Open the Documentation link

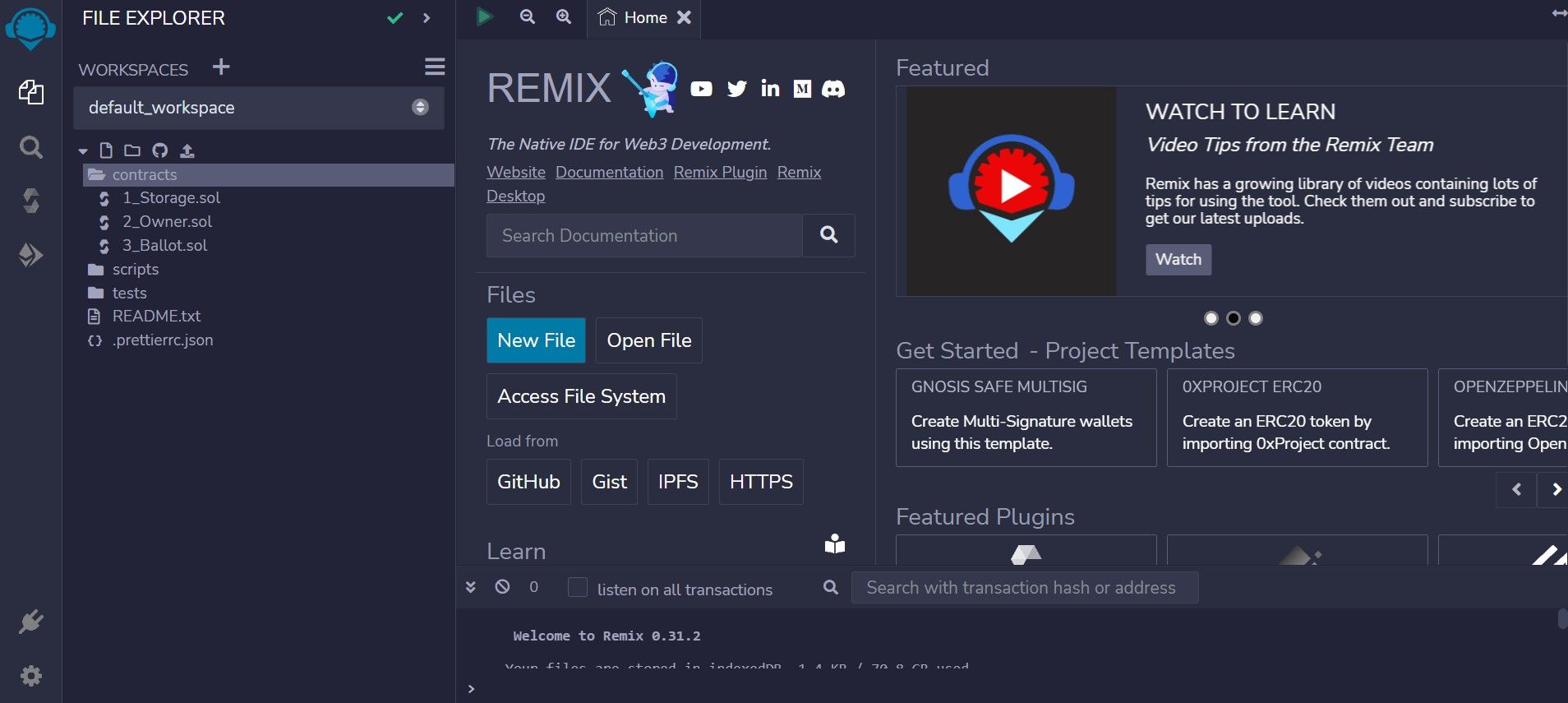tap(609, 172)
